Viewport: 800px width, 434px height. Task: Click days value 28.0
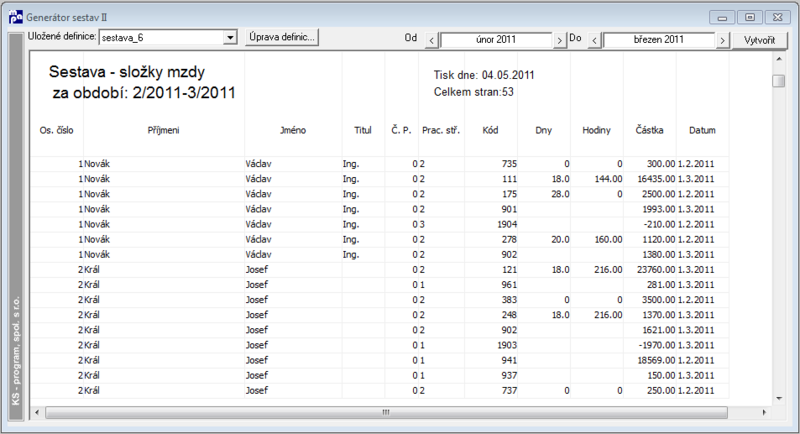(x=560, y=194)
